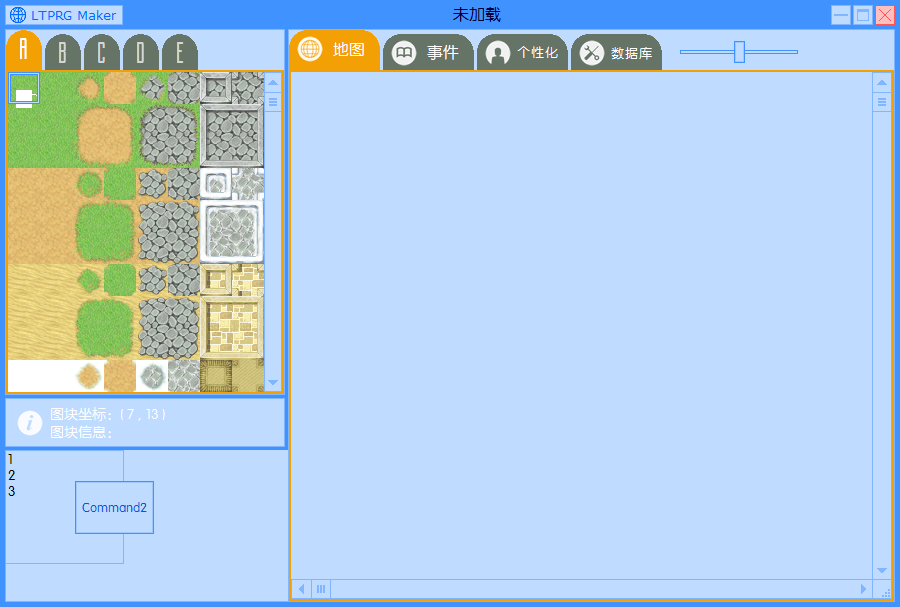Select tileset tab A
Image resolution: width=900 pixels, height=607 pixels.
tap(24, 50)
